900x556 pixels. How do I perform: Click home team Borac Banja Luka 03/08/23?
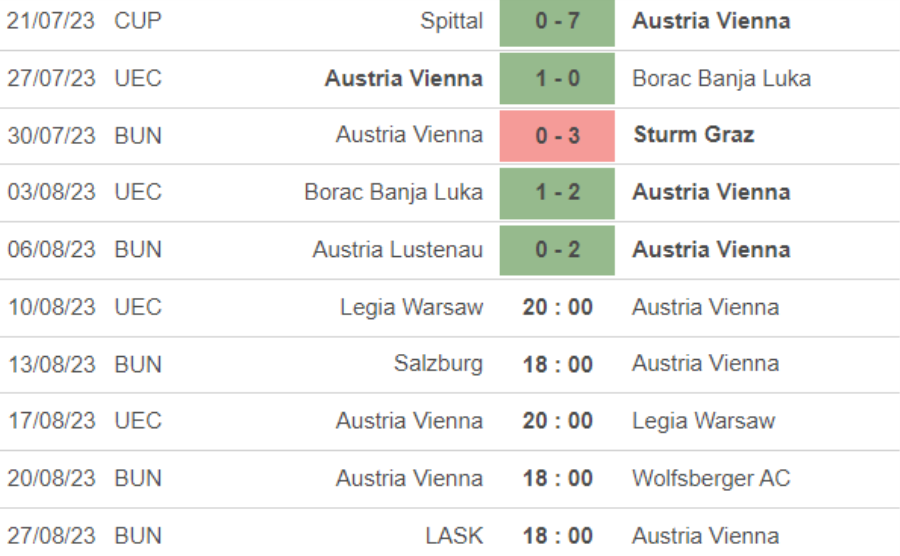click(393, 192)
